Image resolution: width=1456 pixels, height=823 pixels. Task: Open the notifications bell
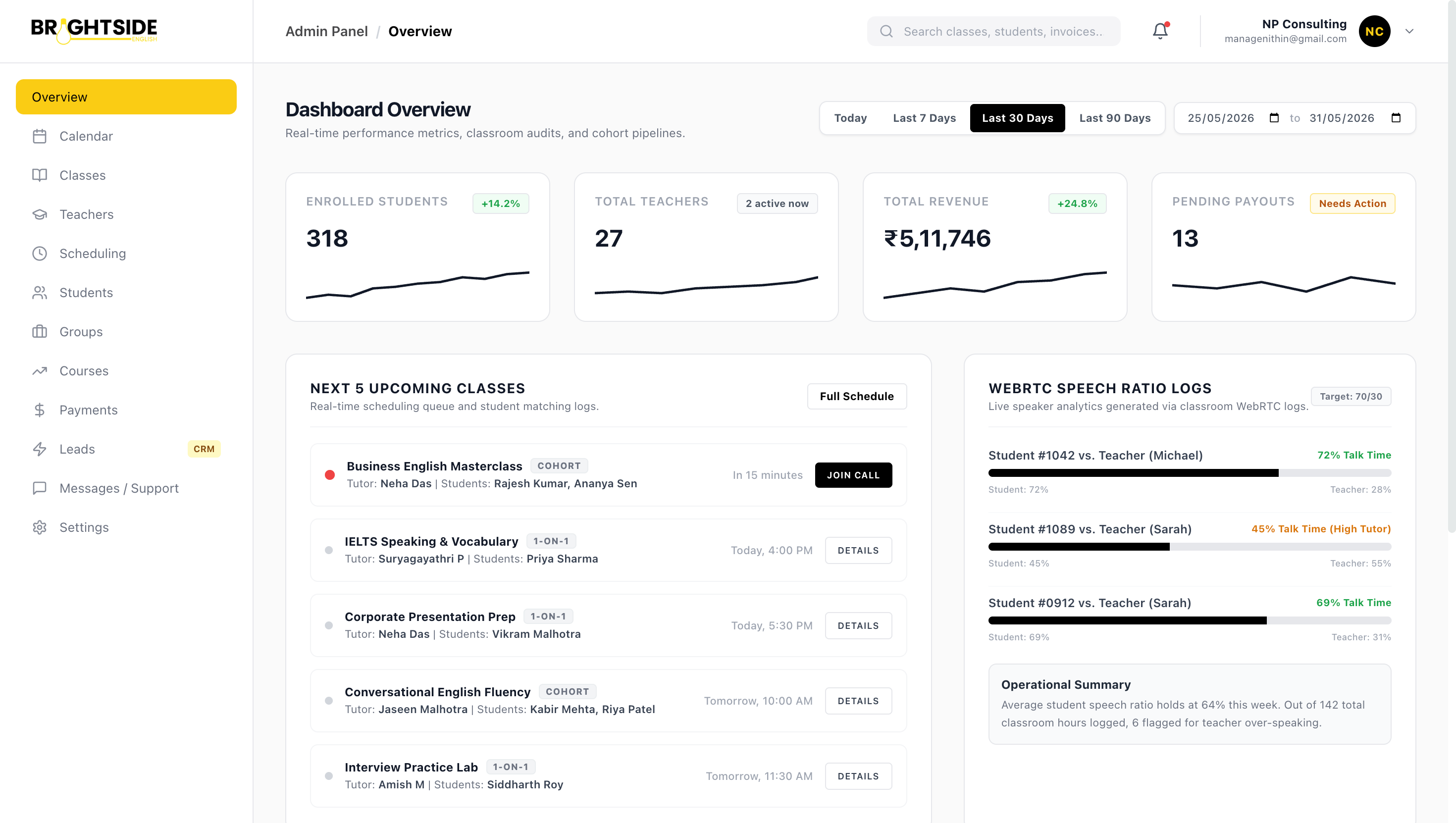pos(1160,31)
